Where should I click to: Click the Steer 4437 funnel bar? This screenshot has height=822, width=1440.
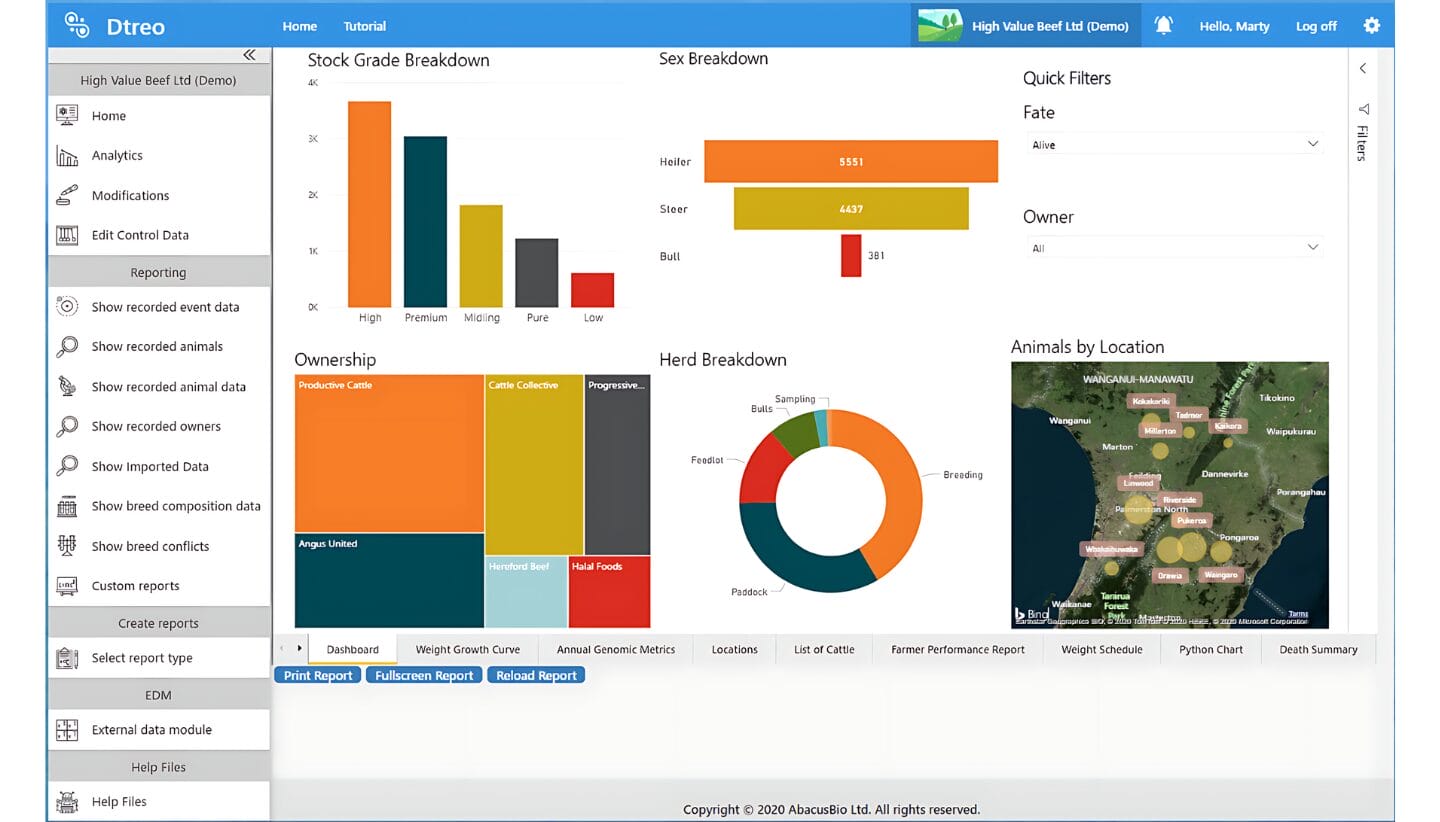coord(851,209)
